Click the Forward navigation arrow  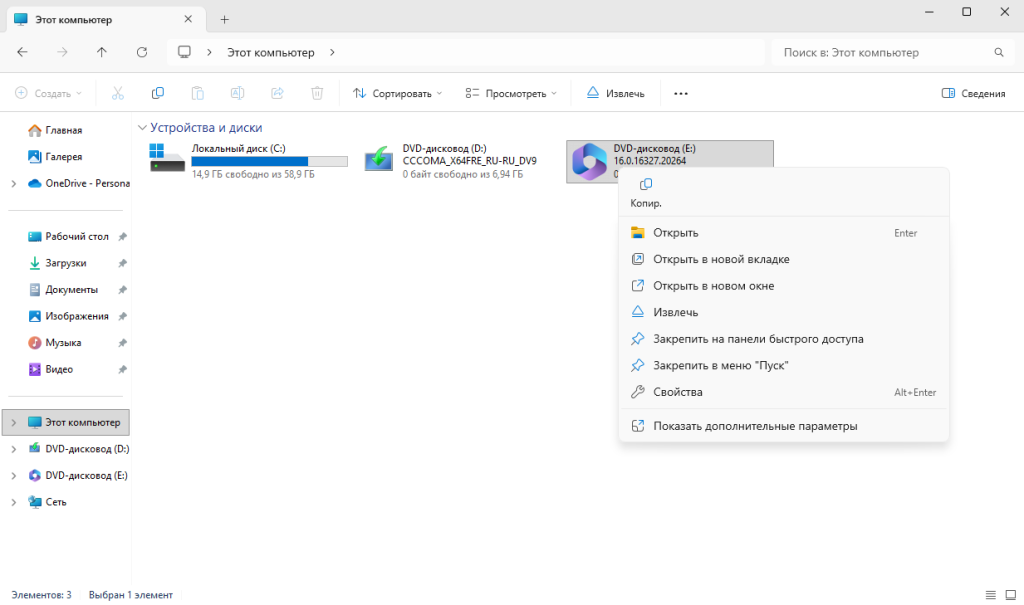(62, 52)
